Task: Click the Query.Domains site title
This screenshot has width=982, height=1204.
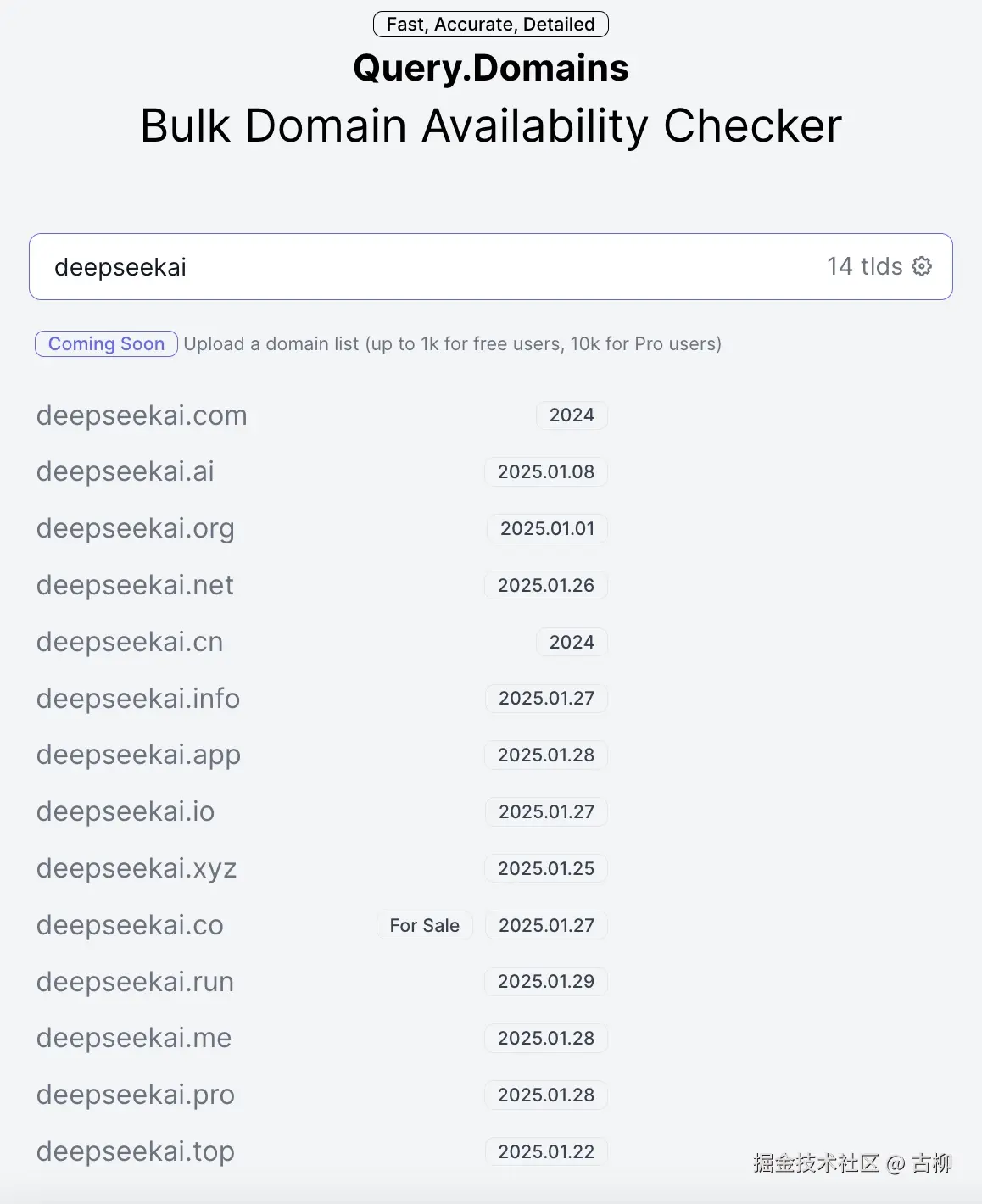Action: [x=491, y=68]
